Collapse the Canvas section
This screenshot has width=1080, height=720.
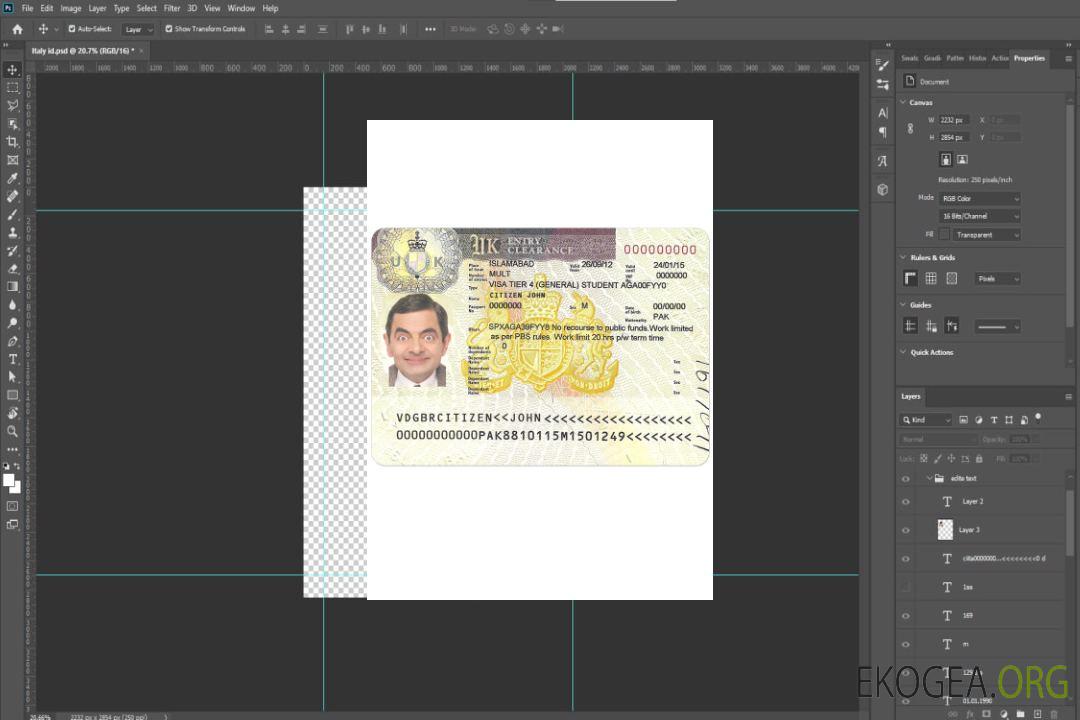903,102
